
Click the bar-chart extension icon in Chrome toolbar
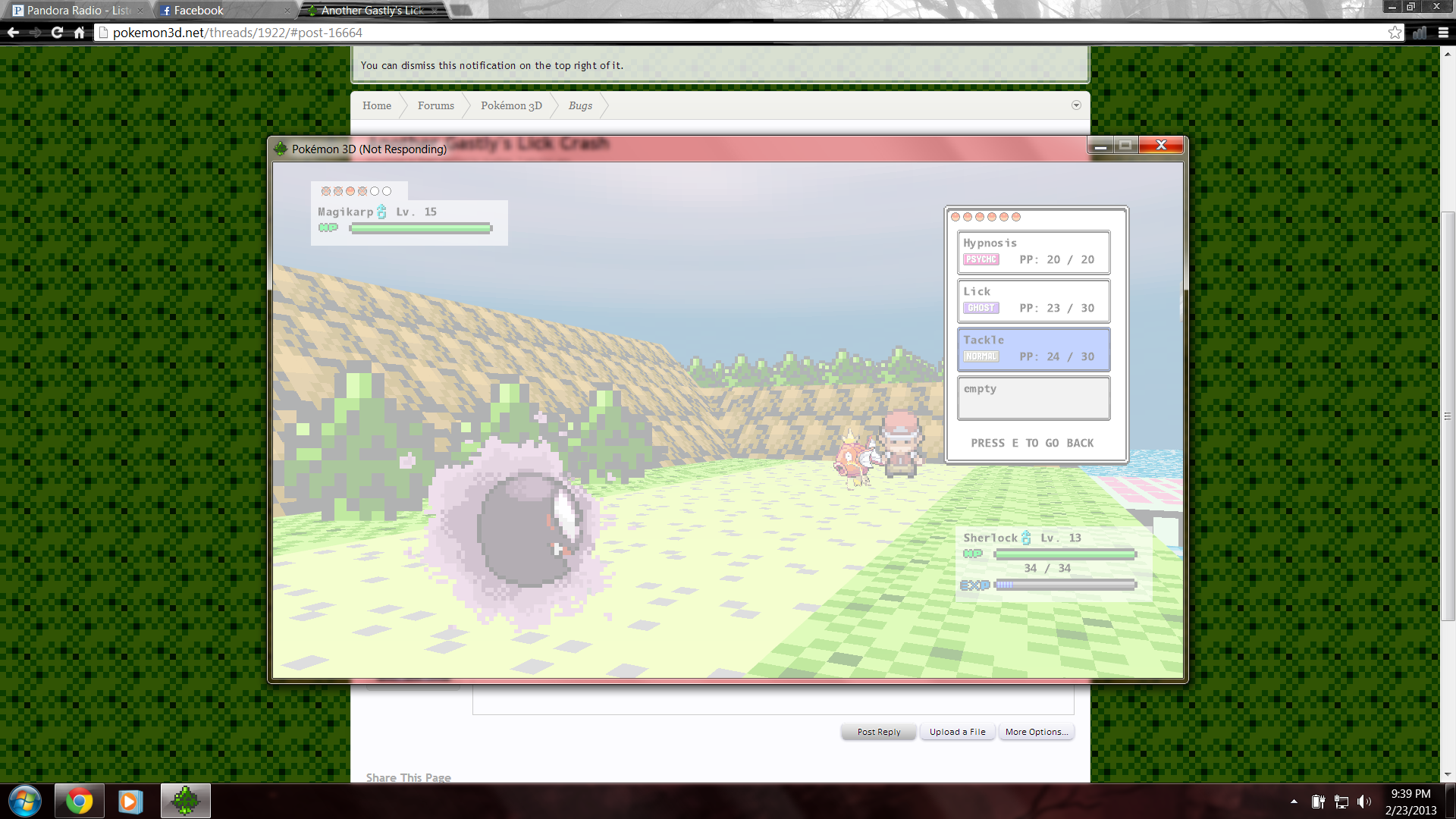coord(1420,33)
